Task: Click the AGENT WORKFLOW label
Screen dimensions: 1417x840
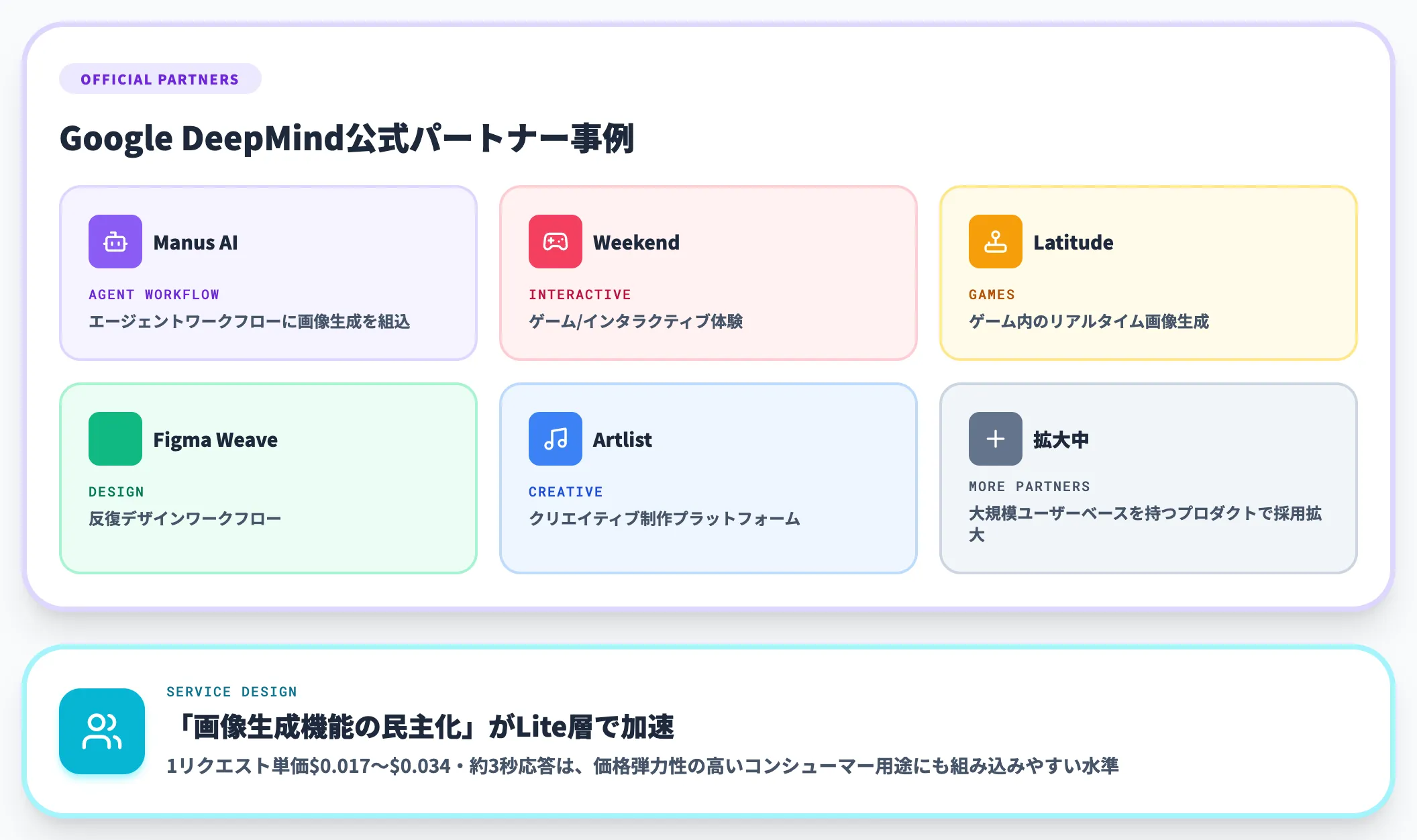Action: (x=154, y=295)
